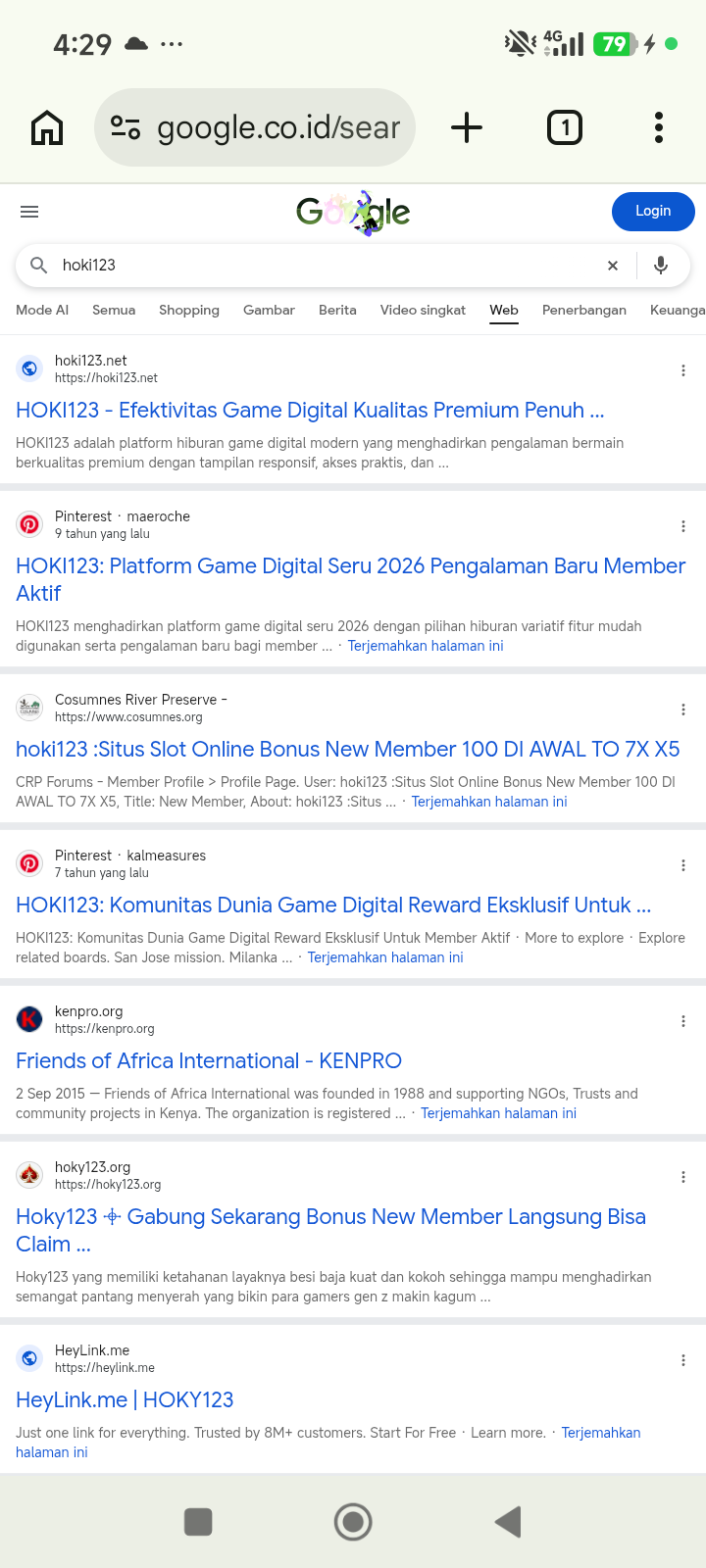The width and height of the screenshot is (706, 1568).
Task: Switch to the Mode AI tab
Action: click(x=42, y=310)
